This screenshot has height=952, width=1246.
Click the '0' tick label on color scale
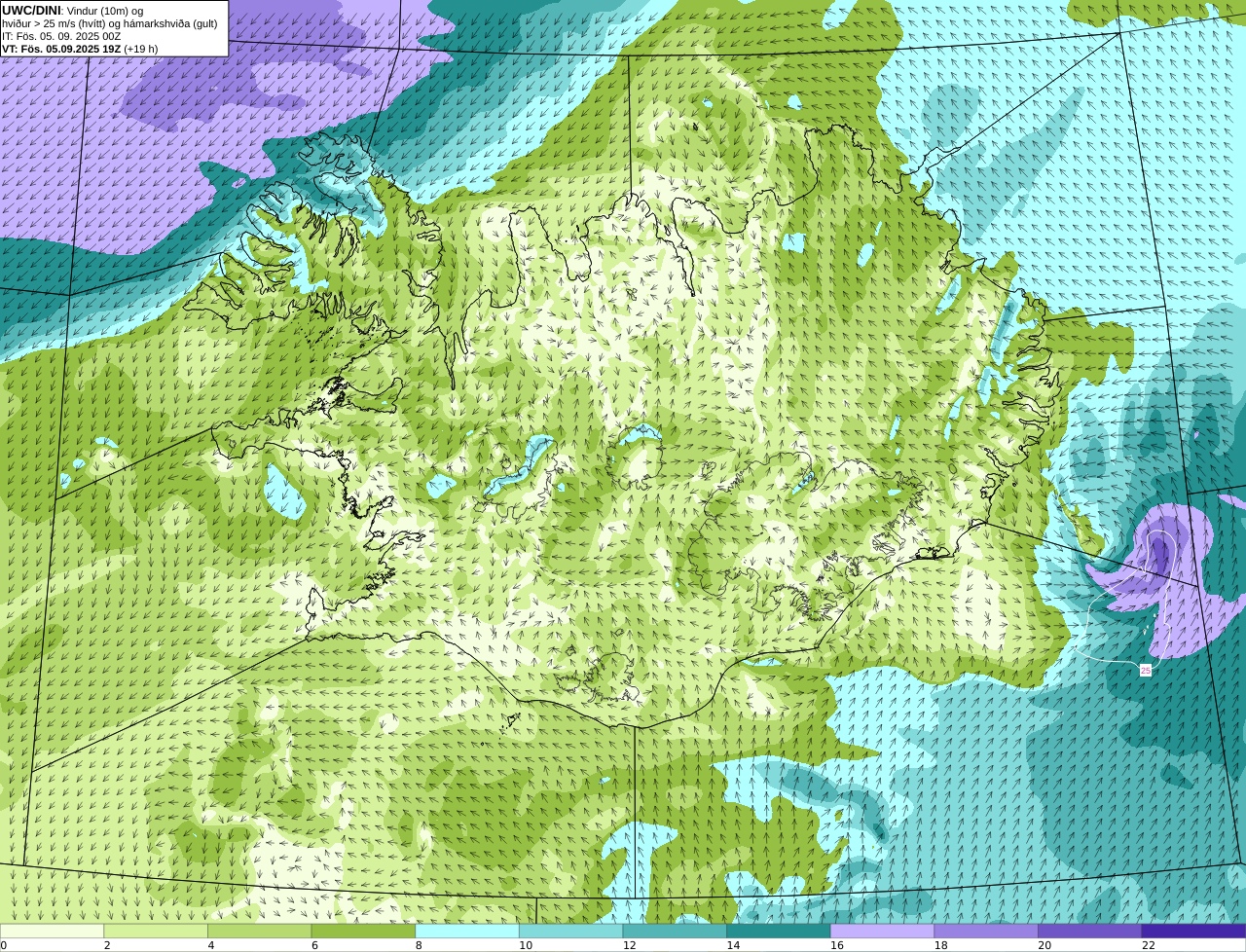(x=3, y=945)
